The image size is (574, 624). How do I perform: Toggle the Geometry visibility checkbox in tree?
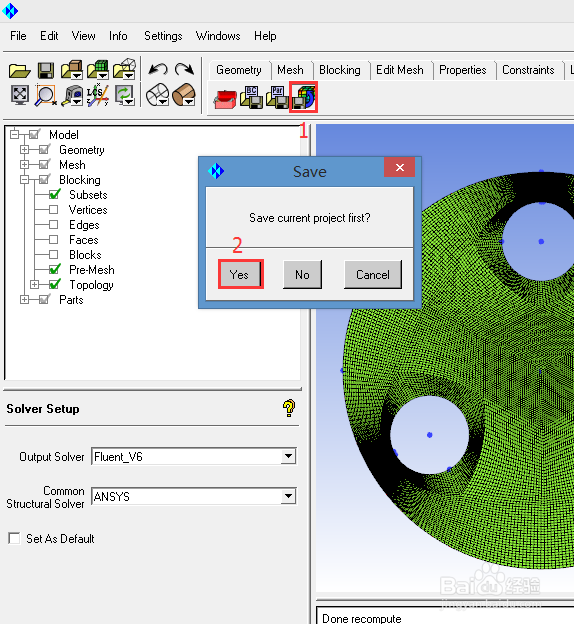(x=44, y=150)
